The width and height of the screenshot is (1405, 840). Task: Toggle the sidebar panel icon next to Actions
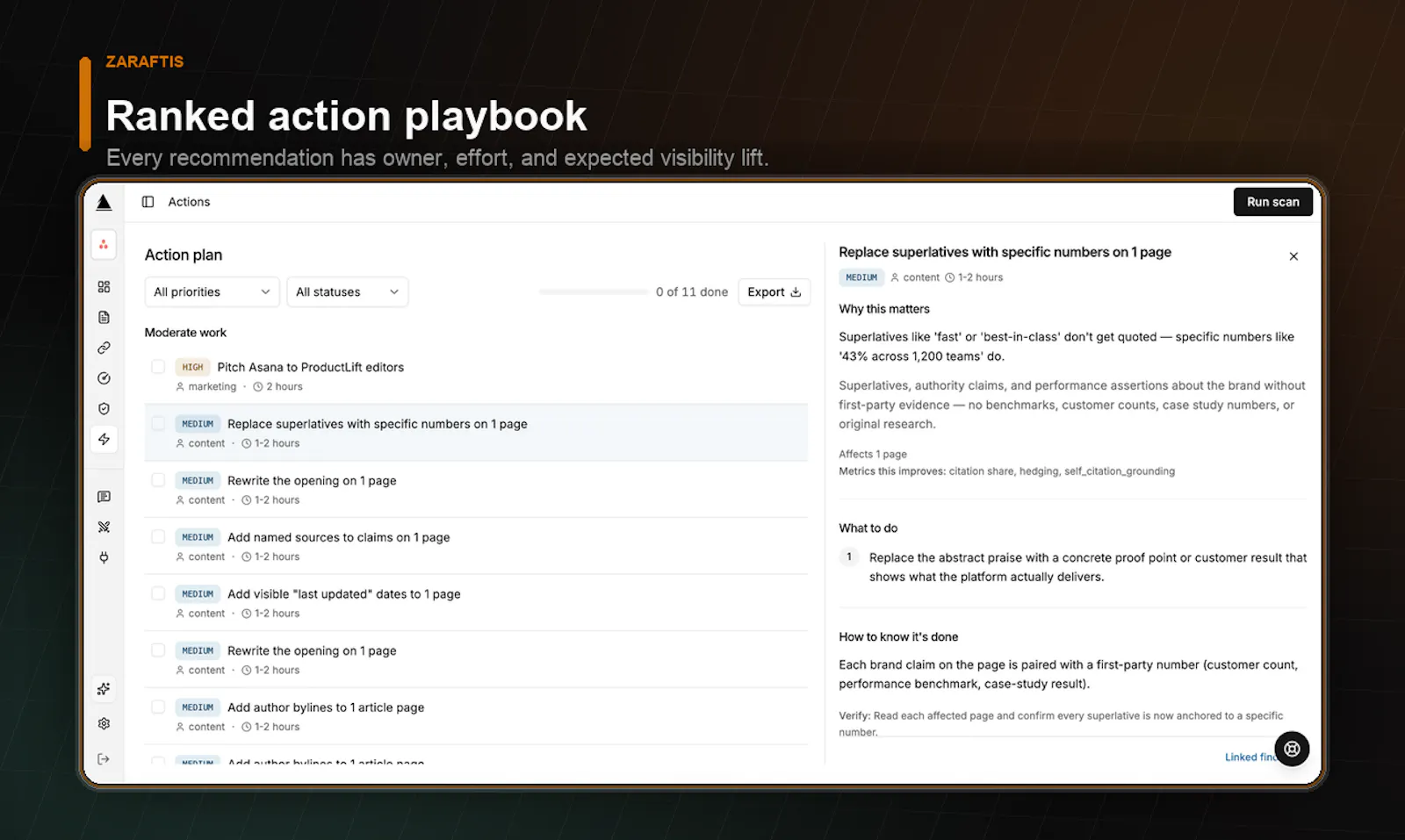coord(148,202)
